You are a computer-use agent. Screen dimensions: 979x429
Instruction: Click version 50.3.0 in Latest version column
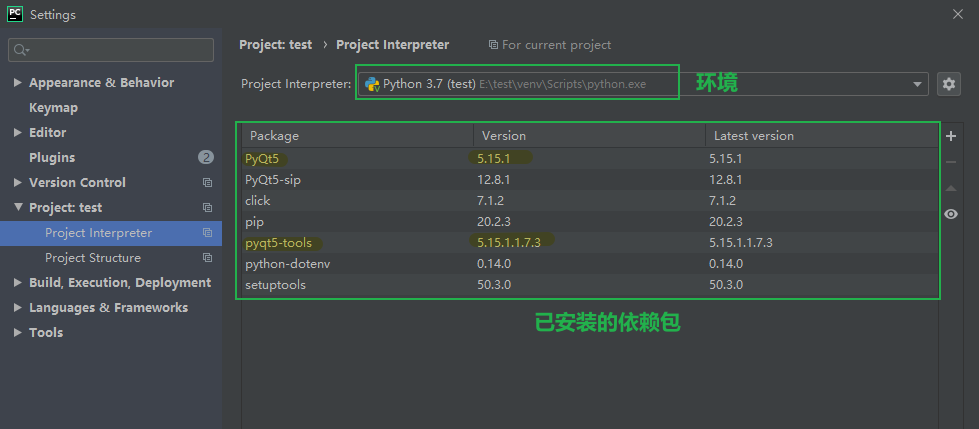tap(726, 285)
